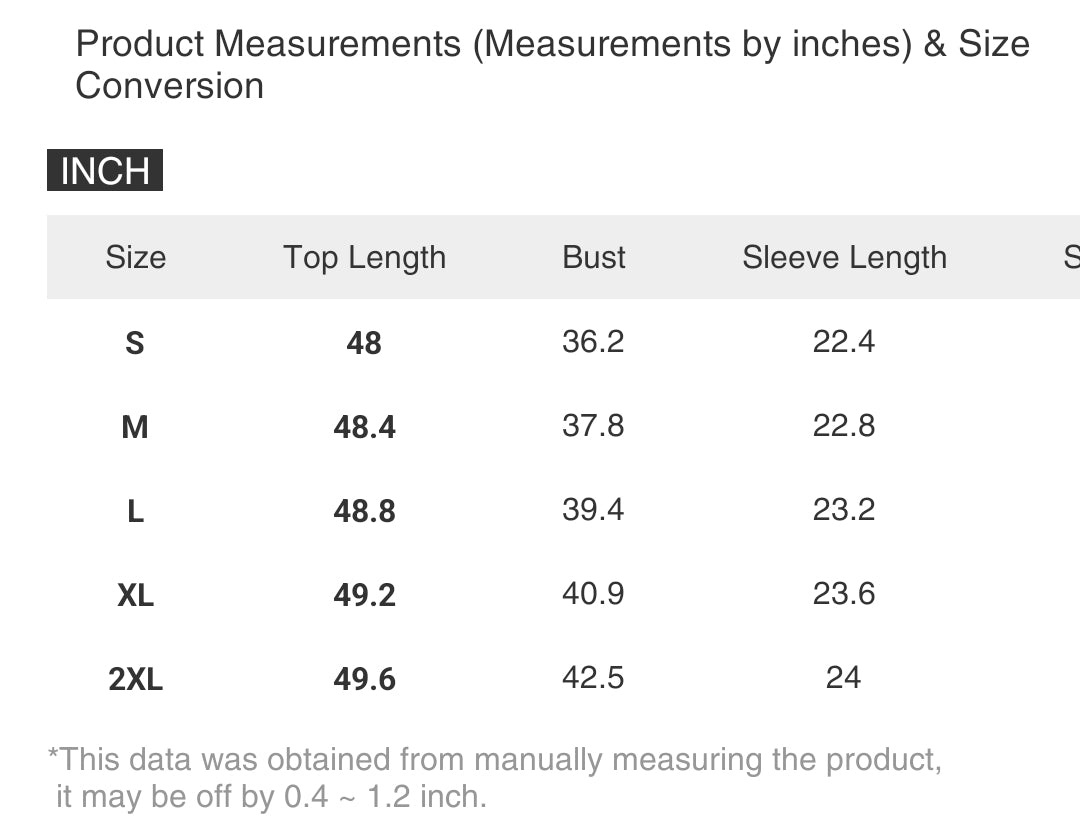Click the manual measuring disclaimer note
The height and width of the screenshot is (825, 1080).
(x=495, y=777)
